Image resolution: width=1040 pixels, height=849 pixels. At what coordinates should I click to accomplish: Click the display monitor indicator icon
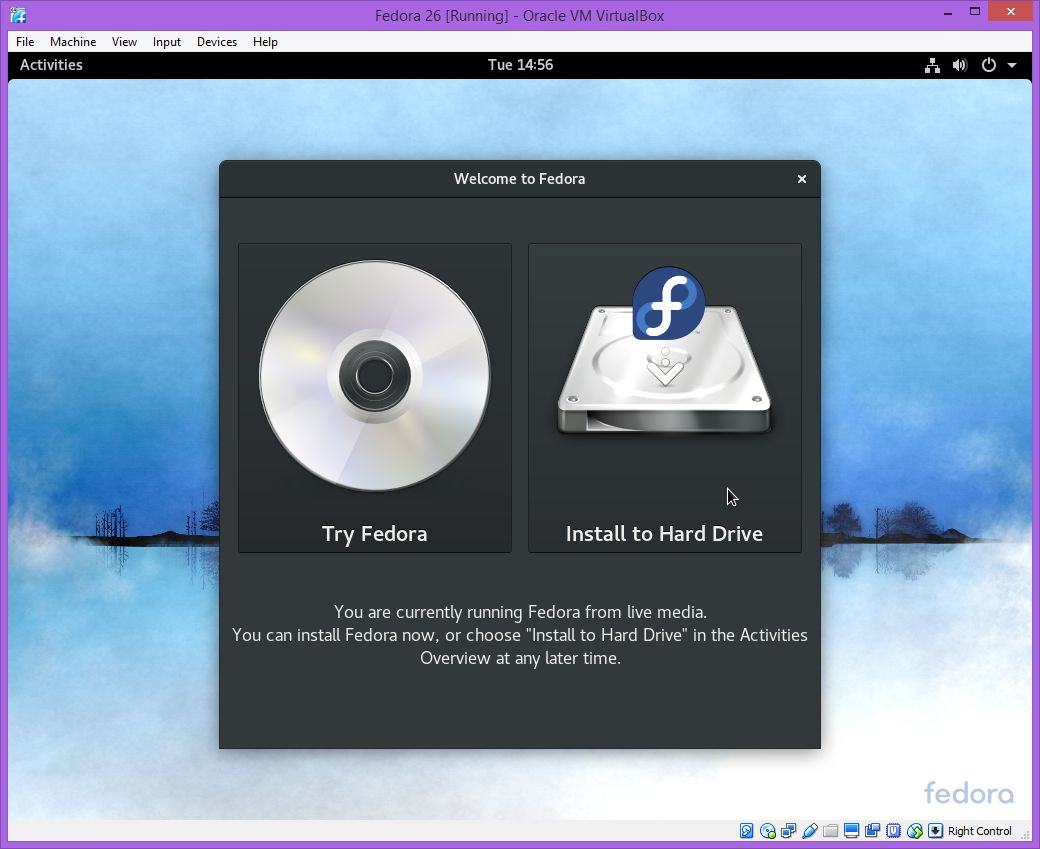pyautogui.click(x=852, y=830)
